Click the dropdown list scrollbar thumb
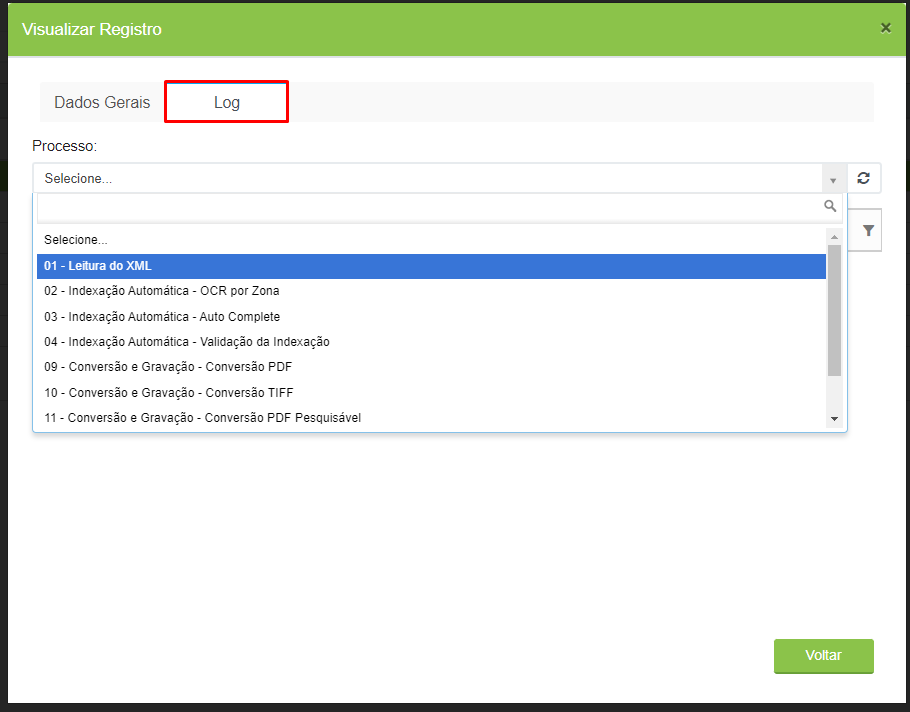The image size is (910, 712). point(835,310)
